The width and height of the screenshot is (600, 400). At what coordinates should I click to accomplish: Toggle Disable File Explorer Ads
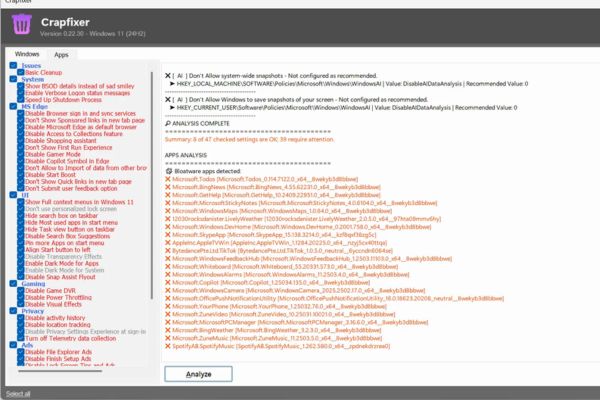tap(21, 352)
